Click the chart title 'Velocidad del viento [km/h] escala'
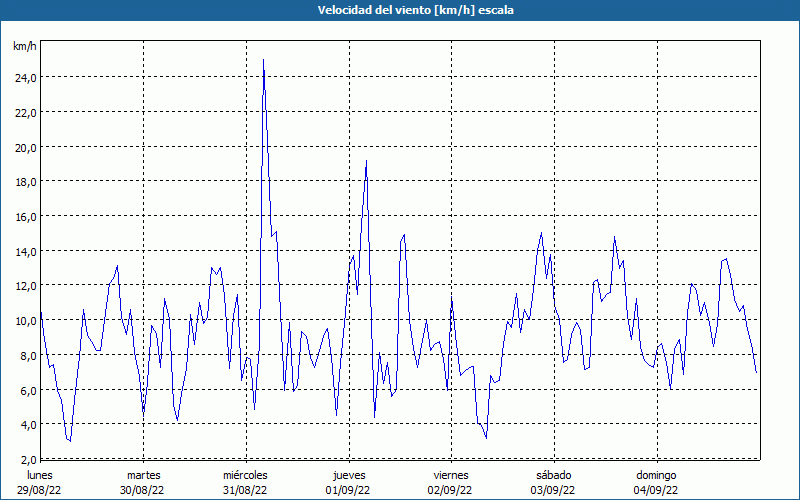Viewport: 800px width, 500px height. coord(415,10)
